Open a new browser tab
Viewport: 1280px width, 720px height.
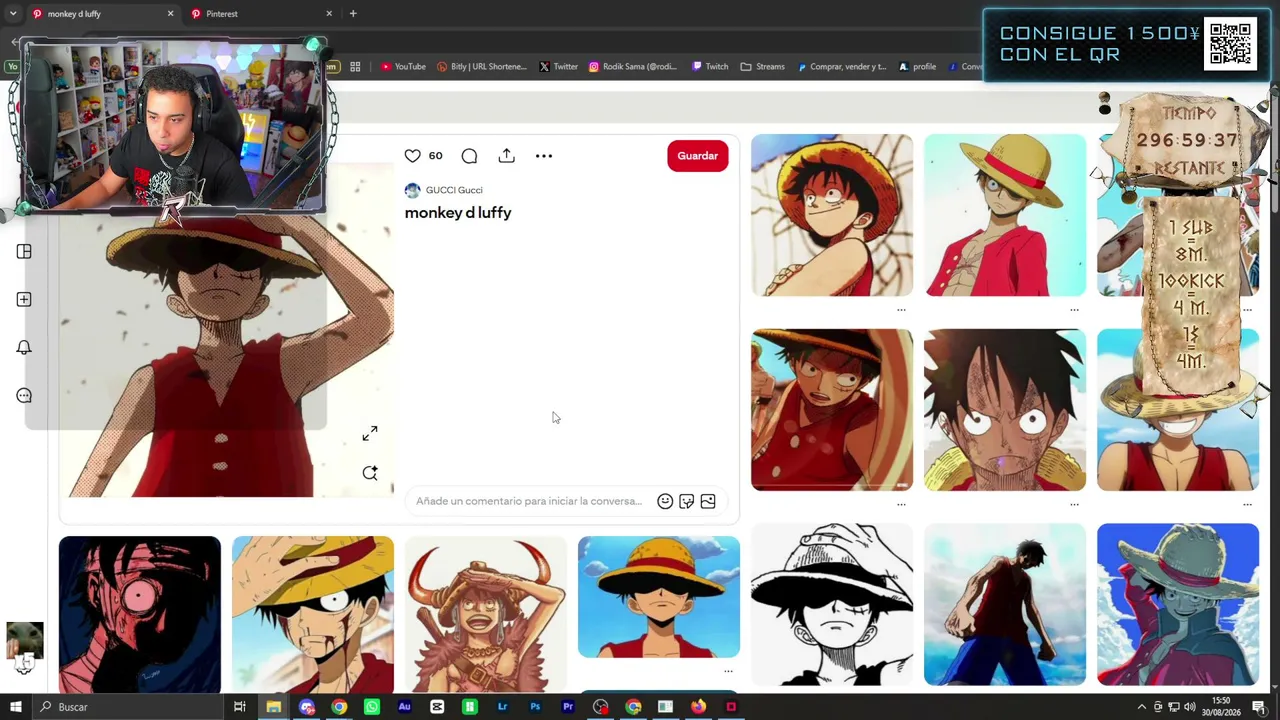point(353,14)
